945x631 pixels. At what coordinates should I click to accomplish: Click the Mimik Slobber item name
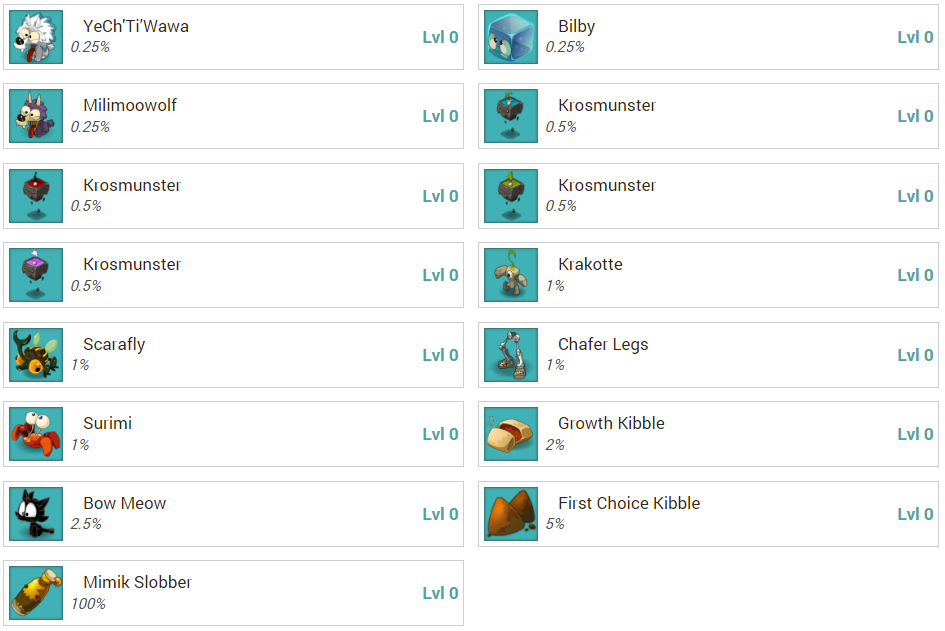tap(137, 583)
